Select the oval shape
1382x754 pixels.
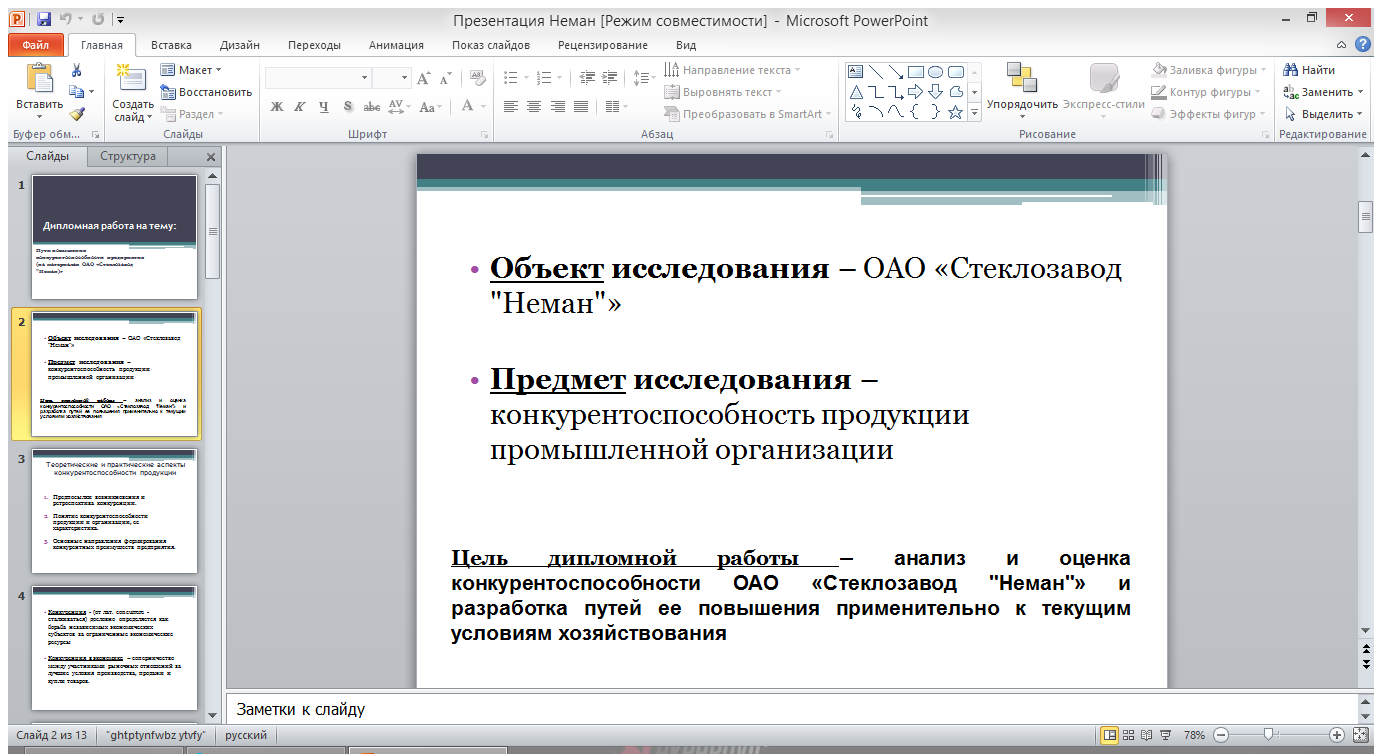point(935,72)
